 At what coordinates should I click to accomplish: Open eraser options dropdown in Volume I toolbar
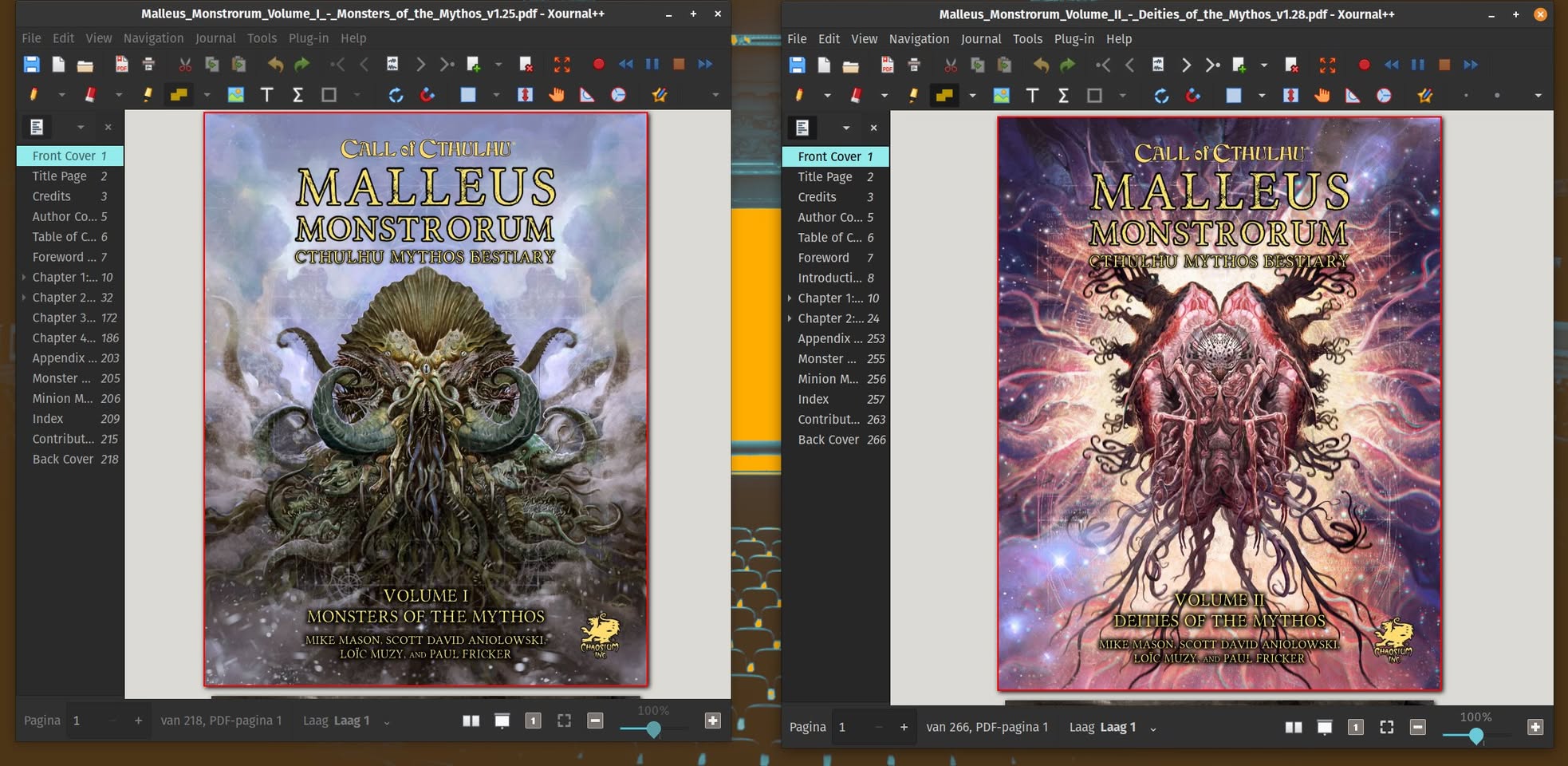(x=119, y=95)
